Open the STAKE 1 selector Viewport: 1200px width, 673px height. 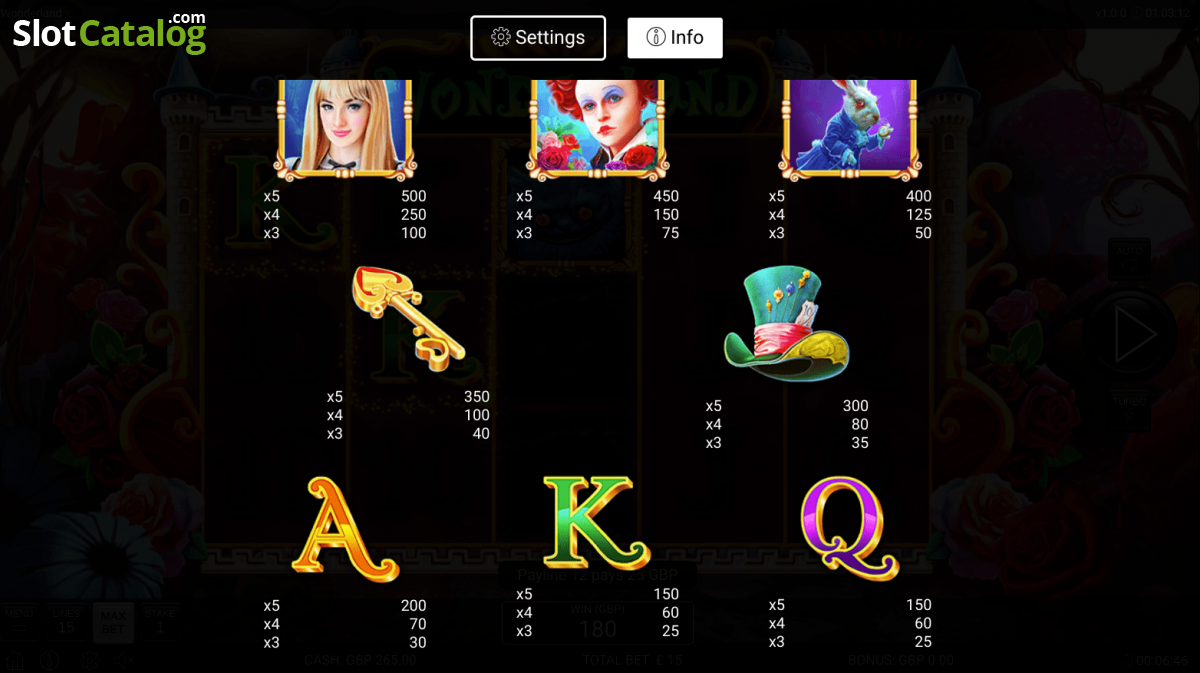point(160,622)
